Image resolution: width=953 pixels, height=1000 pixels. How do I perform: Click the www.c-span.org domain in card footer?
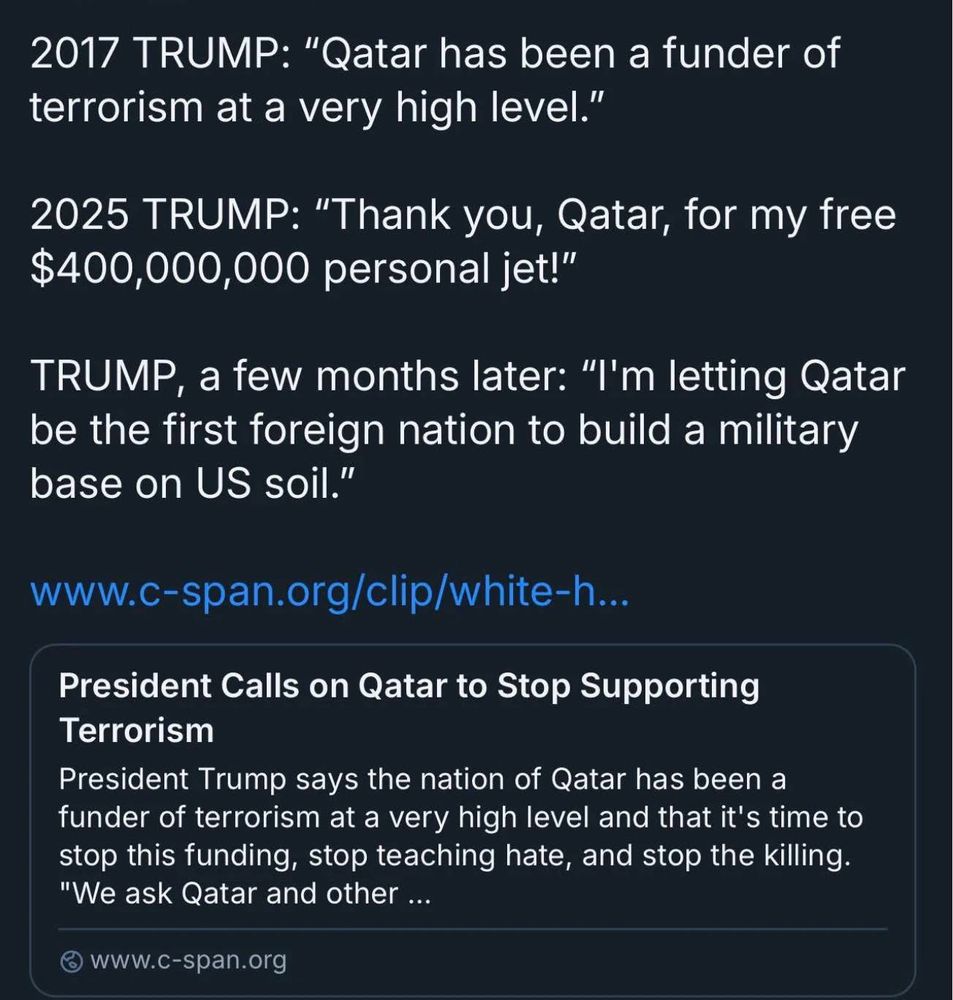188,962
